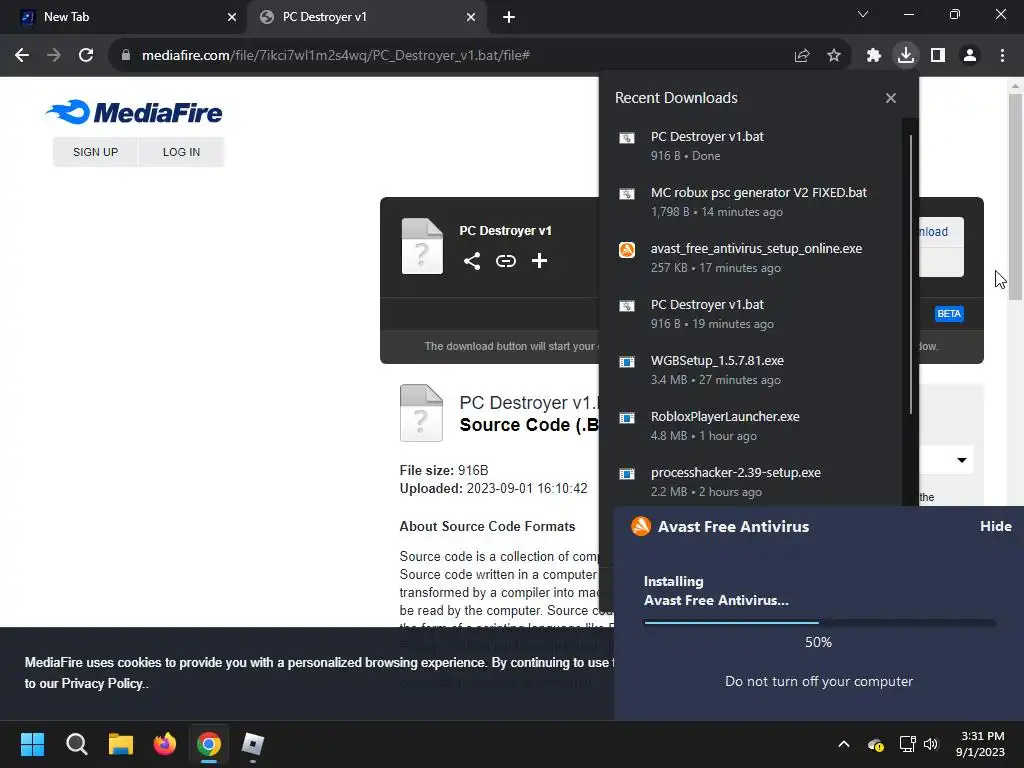1024x768 pixels.
Task: Toggle the Chrome downloads toolbar icon
Action: click(905, 56)
